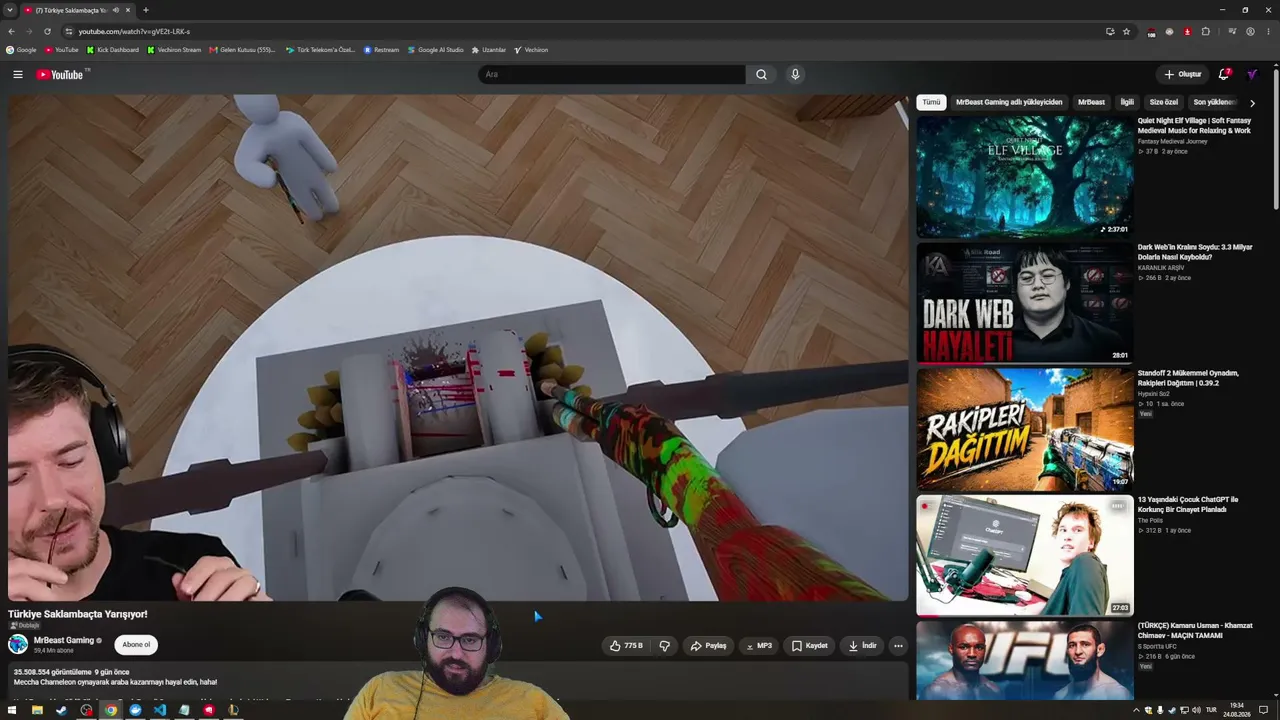This screenshot has width=1280, height=720.
Task: Open the Uzantılar bookmark
Action: point(489,50)
